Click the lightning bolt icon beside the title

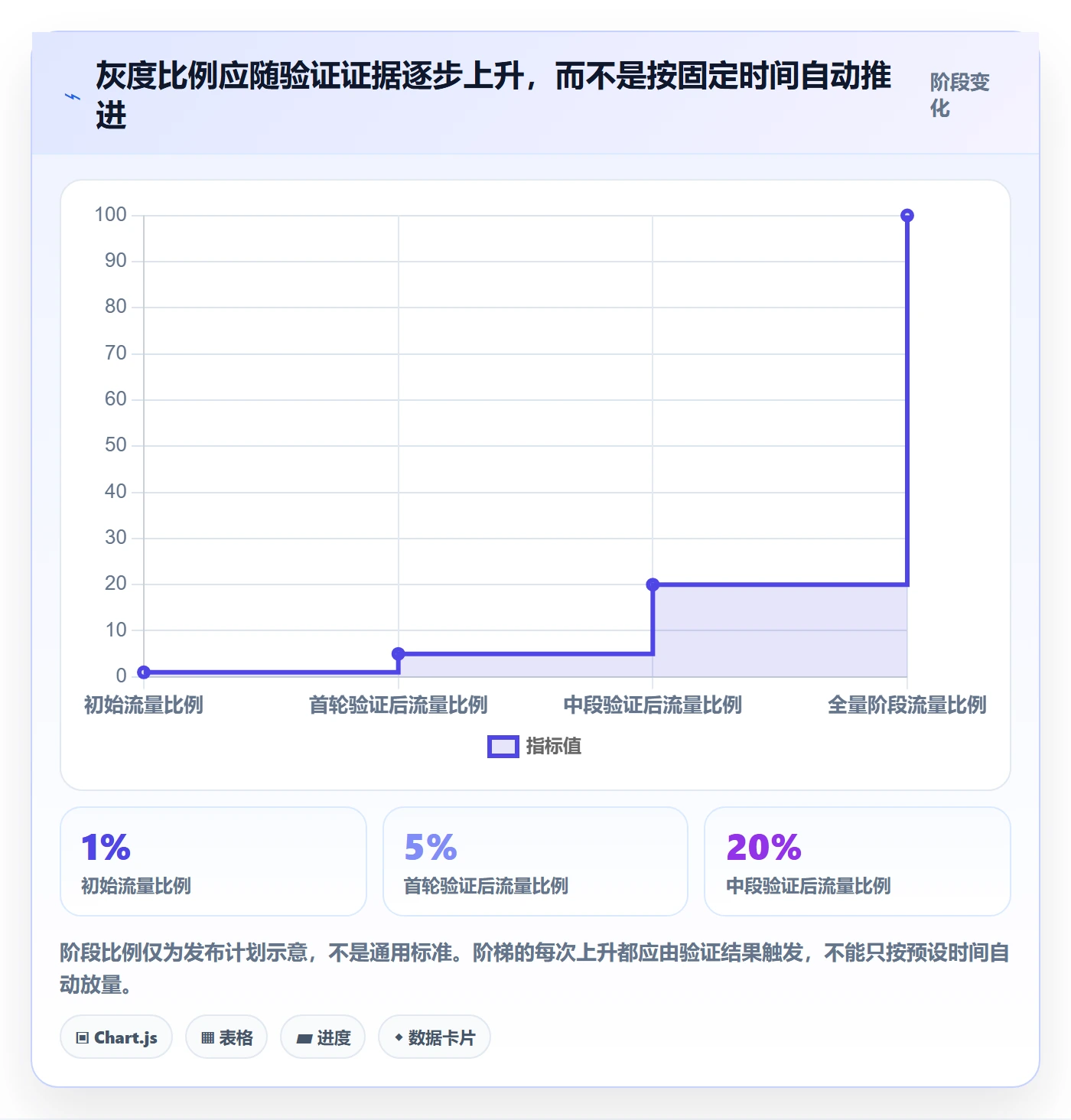pos(73,96)
